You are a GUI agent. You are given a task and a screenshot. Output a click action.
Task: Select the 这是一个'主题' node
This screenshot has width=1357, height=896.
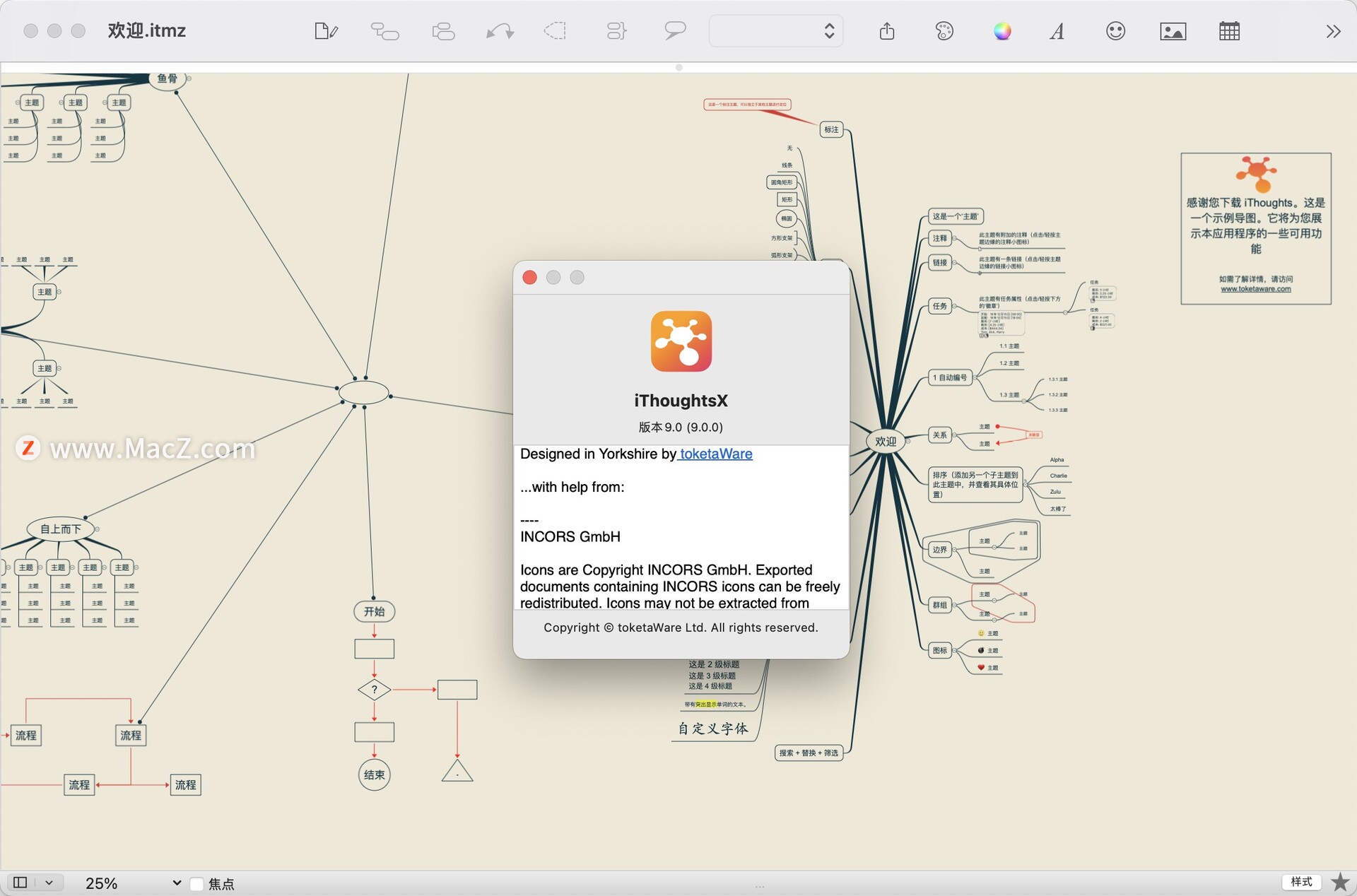pyautogui.click(x=955, y=216)
